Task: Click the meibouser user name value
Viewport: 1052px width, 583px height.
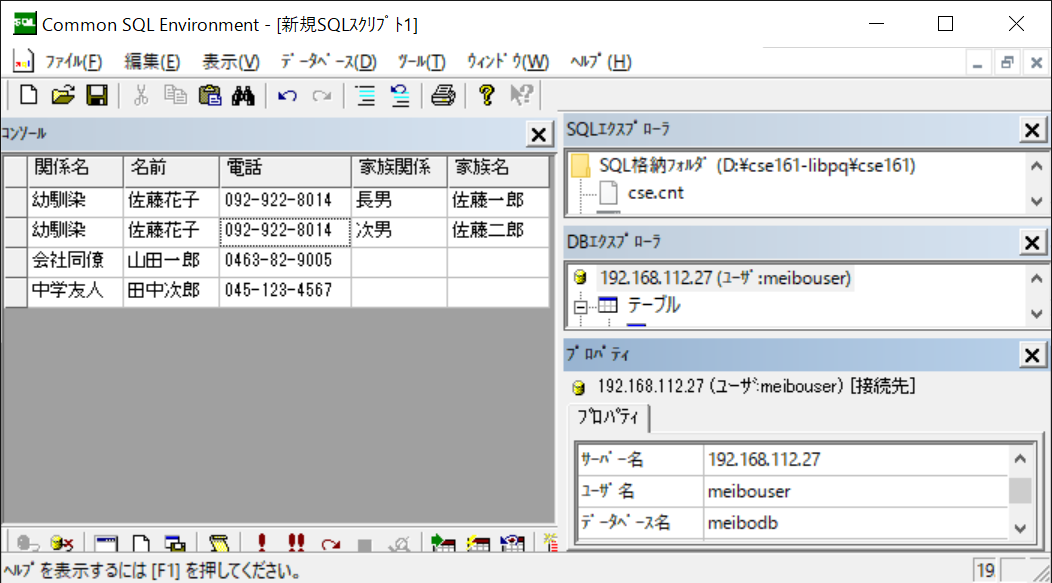Action: 856,492
